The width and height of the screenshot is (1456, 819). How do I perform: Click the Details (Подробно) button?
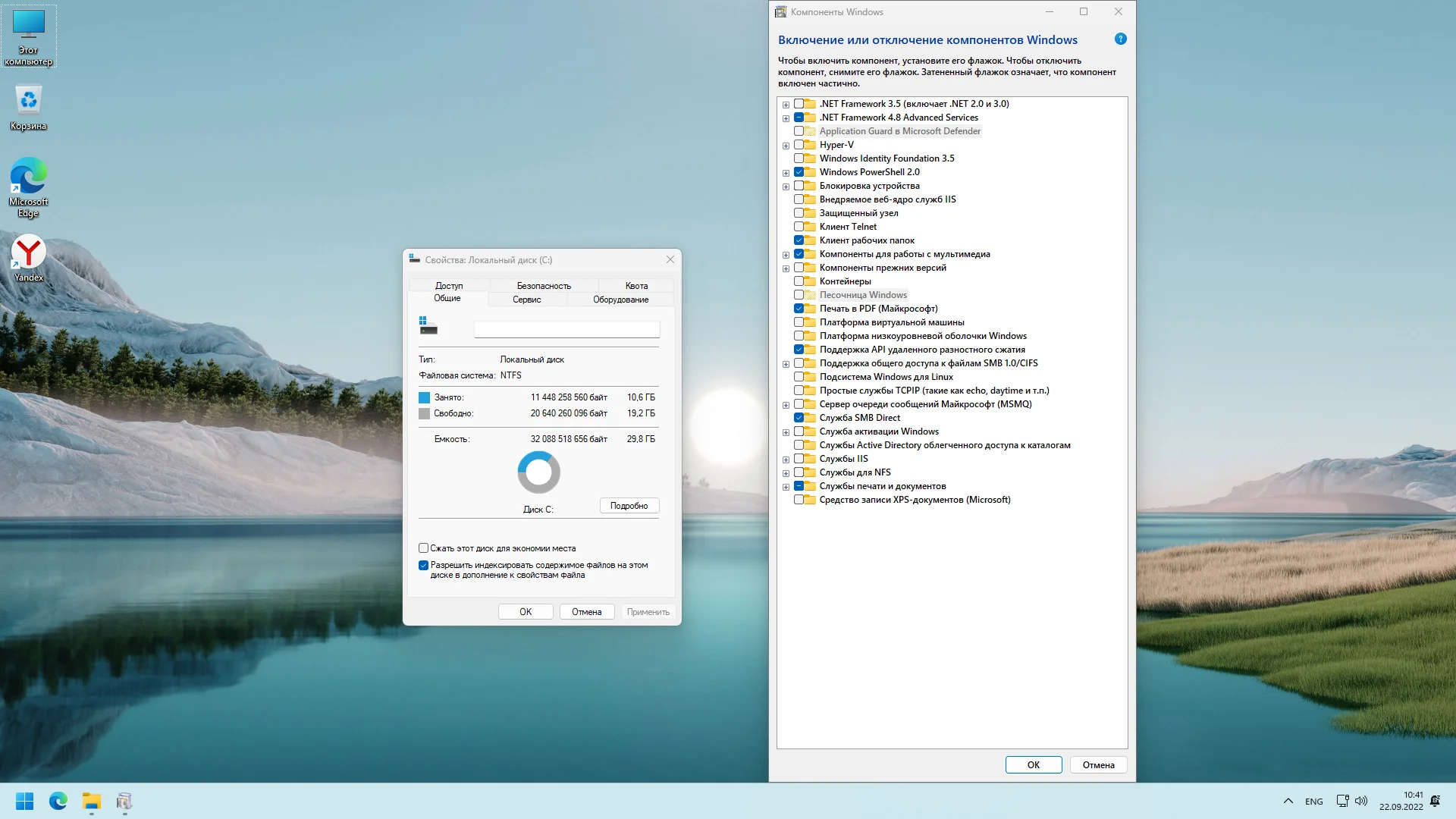coord(629,506)
